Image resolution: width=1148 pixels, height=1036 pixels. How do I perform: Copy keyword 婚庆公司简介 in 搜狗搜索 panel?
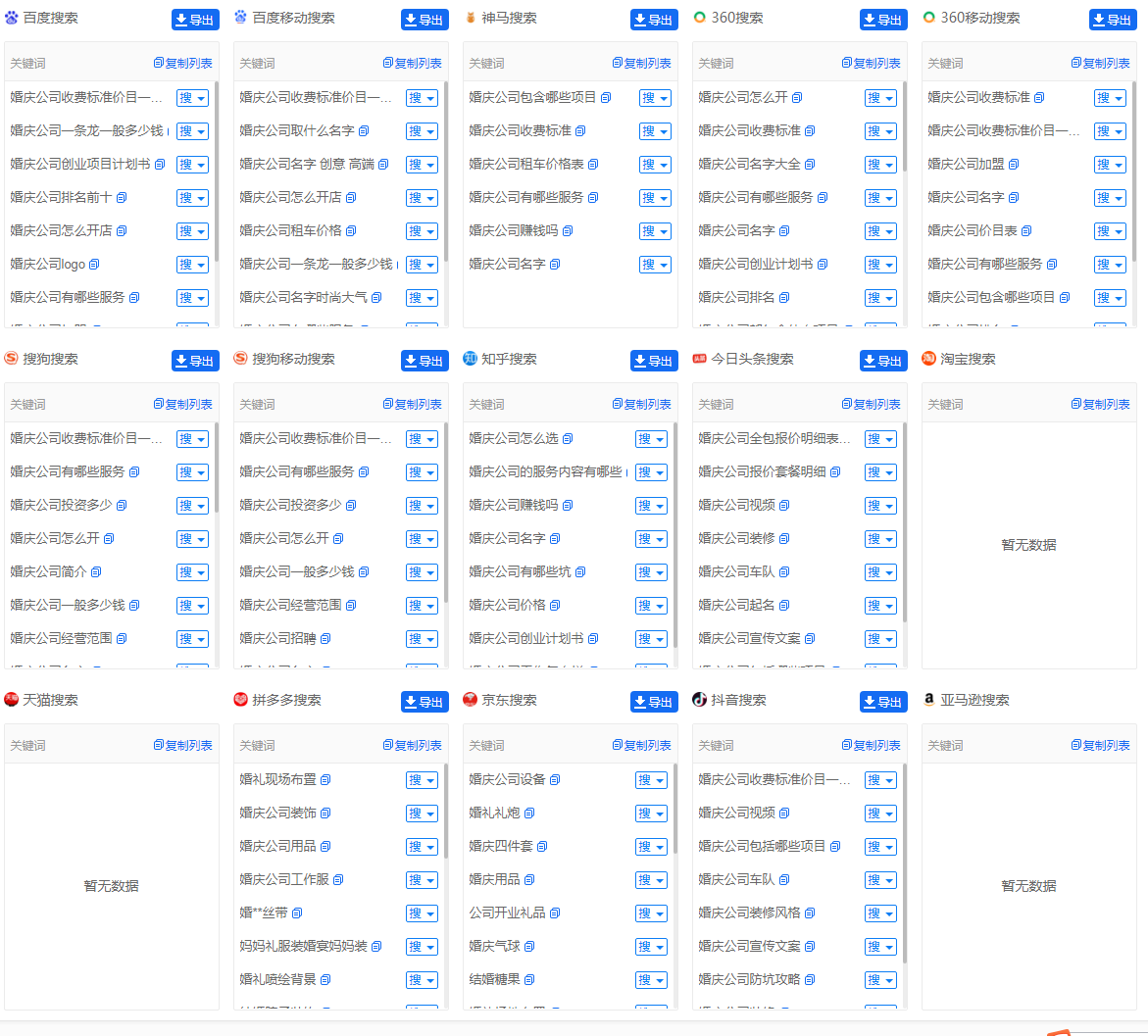(96, 571)
